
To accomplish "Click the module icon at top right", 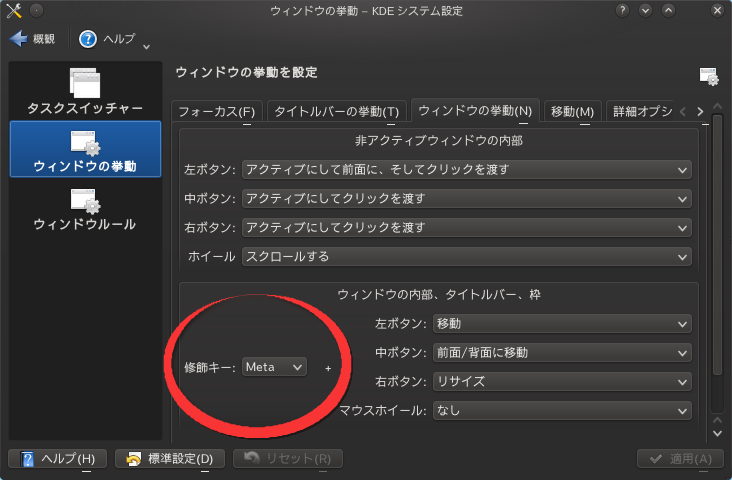I will click(x=708, y=76).
